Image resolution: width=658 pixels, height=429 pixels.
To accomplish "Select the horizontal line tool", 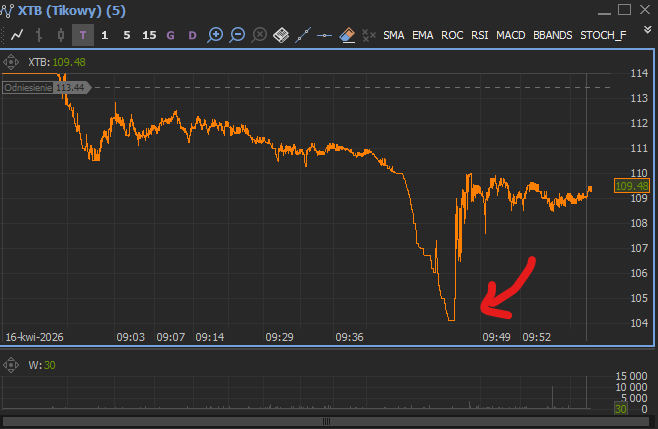I will (x=324, y=36).
